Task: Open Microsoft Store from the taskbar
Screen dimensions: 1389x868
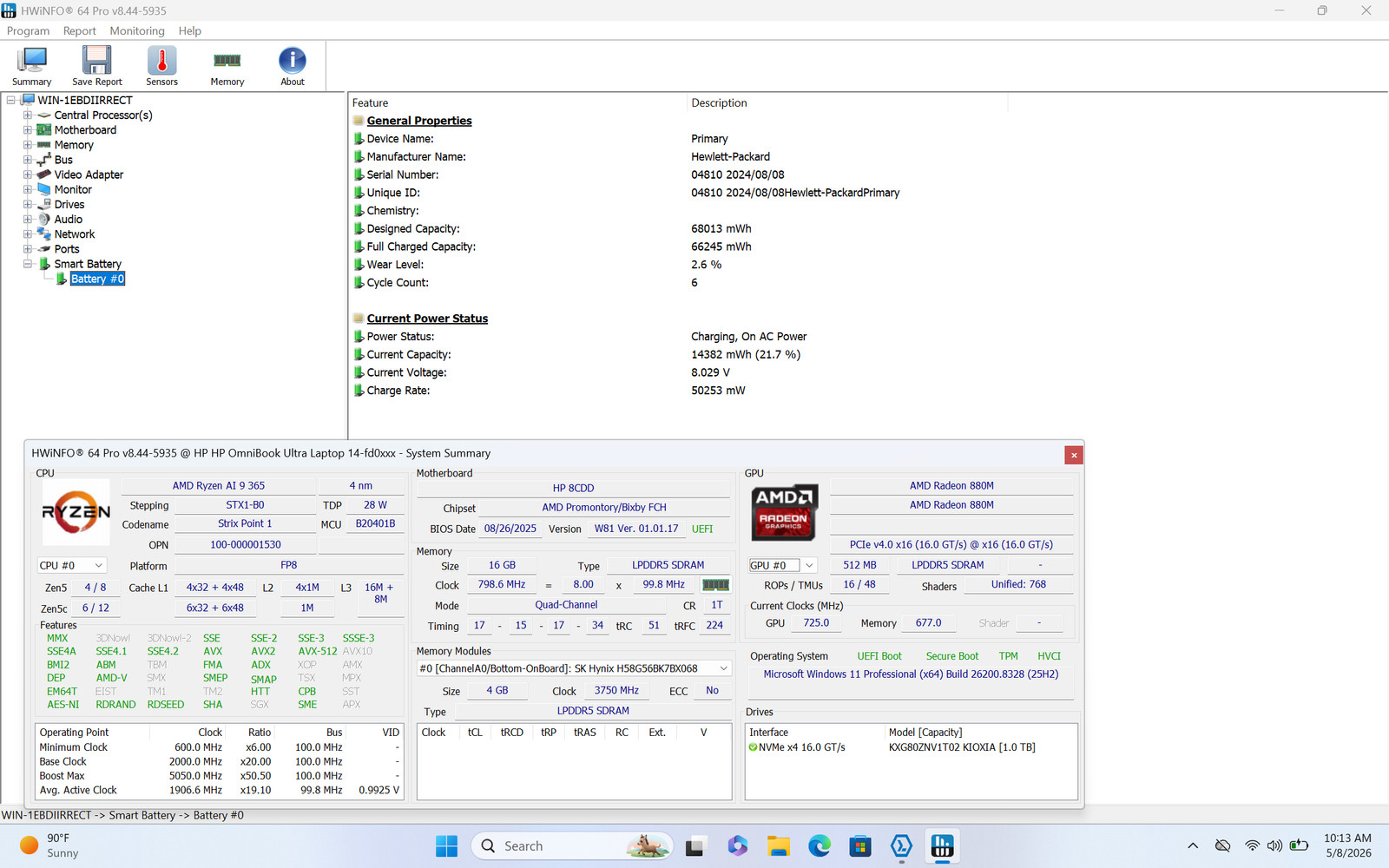Action: click(x=860, y=845)
